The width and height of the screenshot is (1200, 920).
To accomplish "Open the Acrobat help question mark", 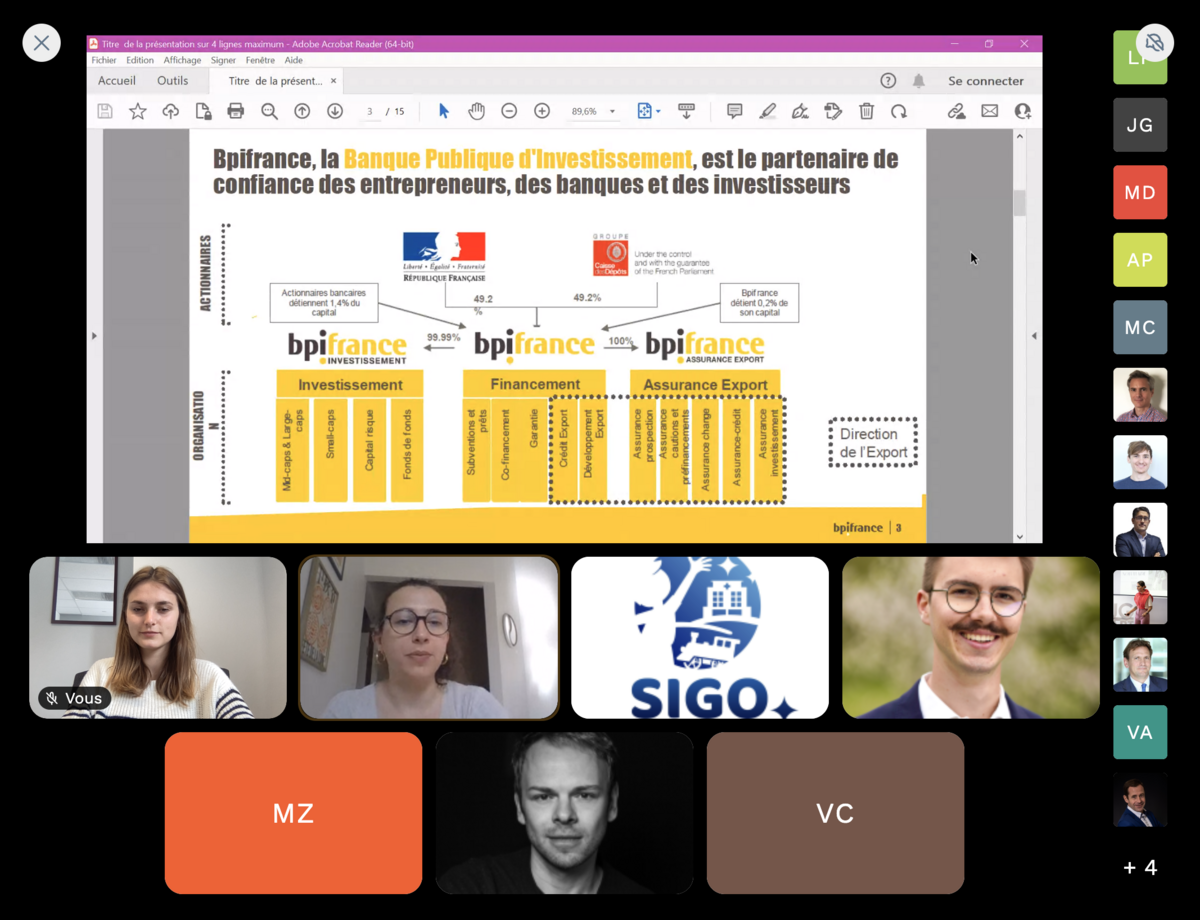I will tap(888, 81).
